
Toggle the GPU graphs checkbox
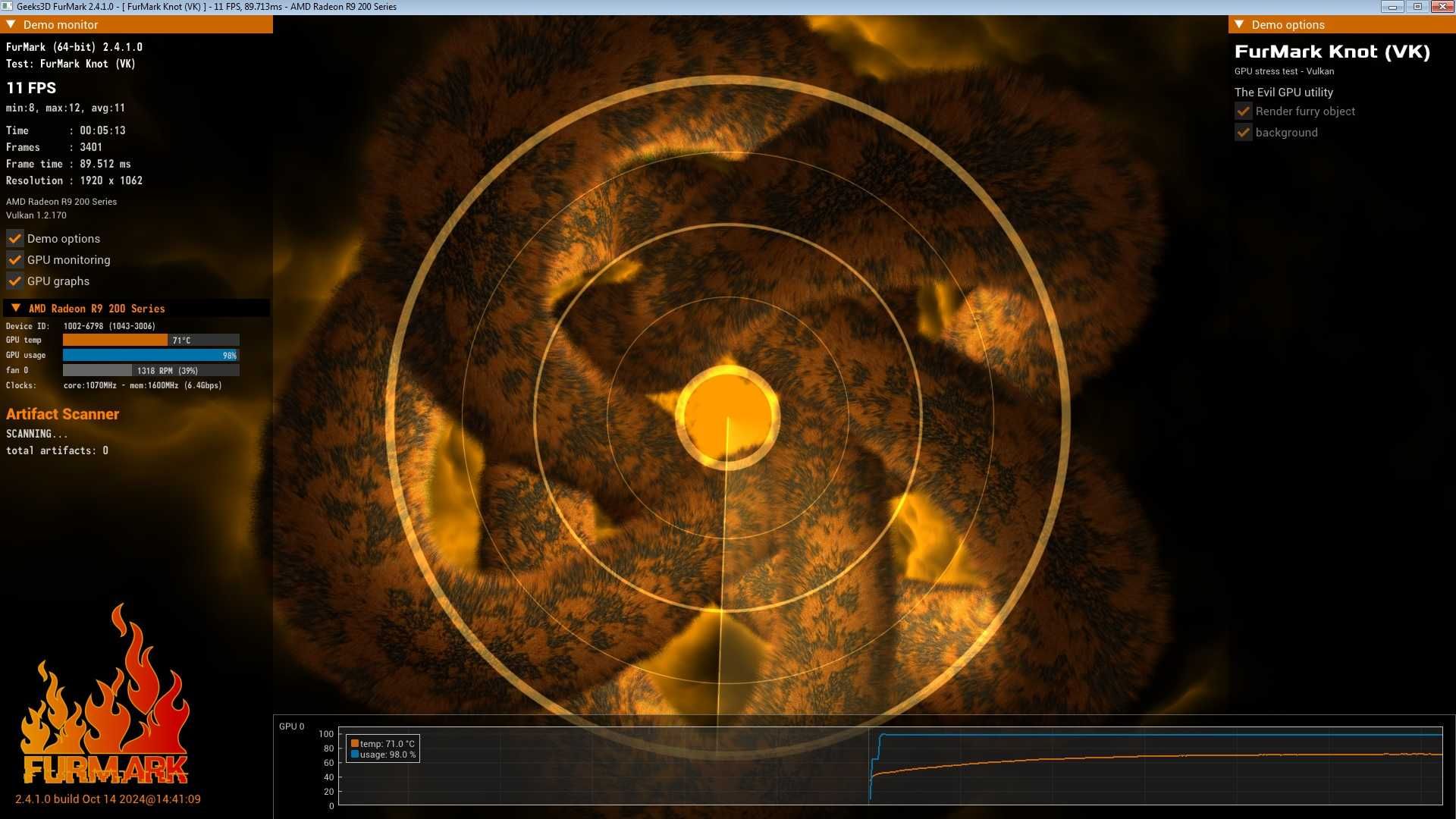(14, 281)
